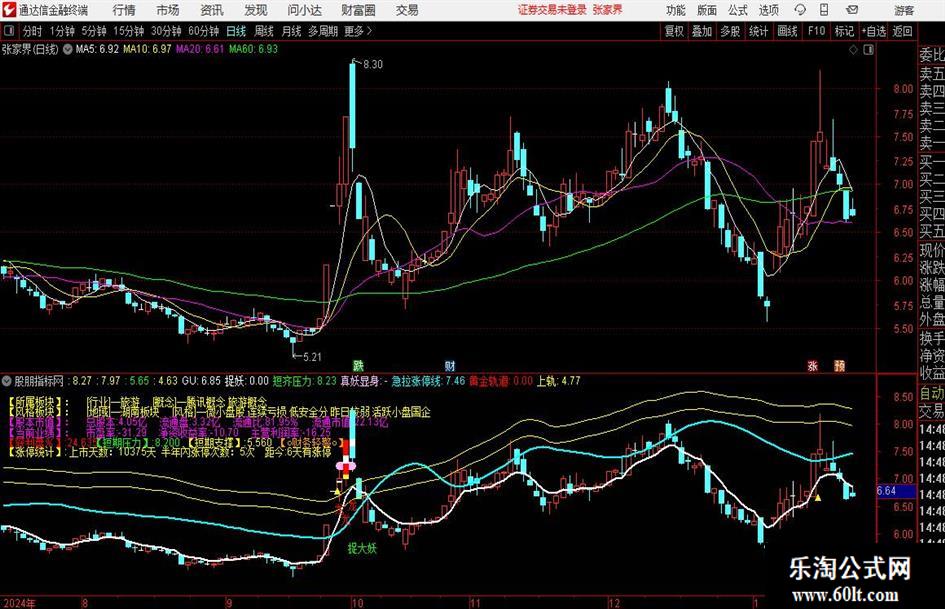
Task: Toggle right info panel icon at chart top-right
Action: click(868, 50)
